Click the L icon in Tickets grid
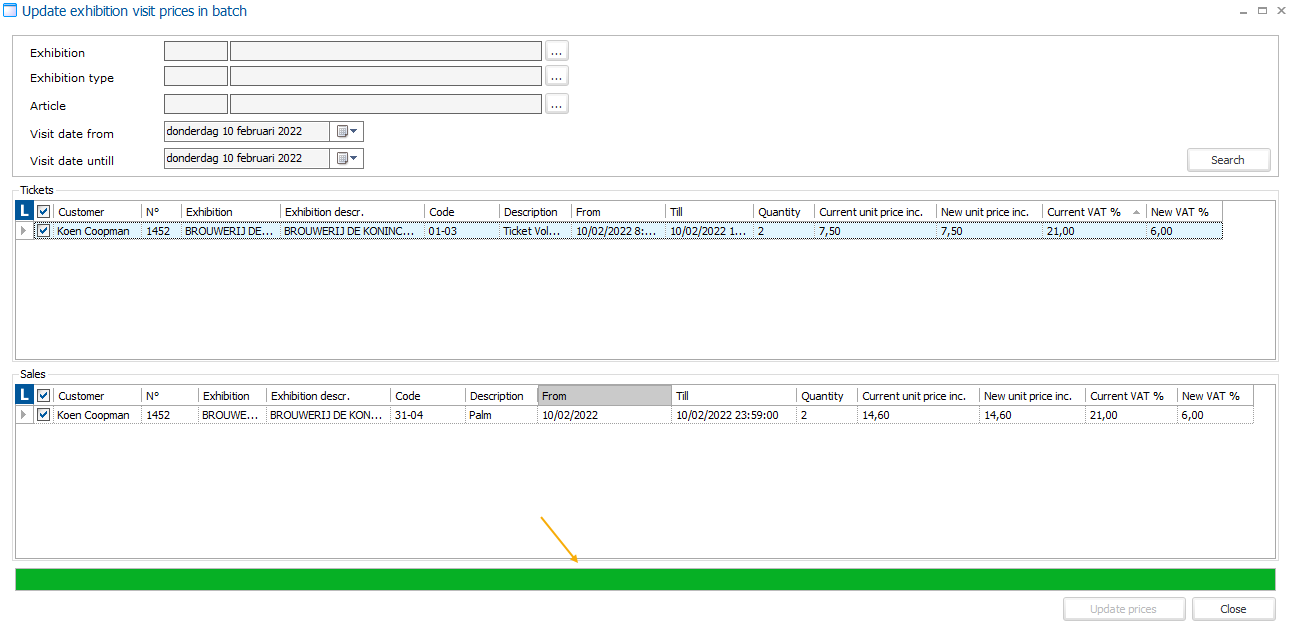Viewport: 1290px width, 626px height. click(x=25, y=211)
